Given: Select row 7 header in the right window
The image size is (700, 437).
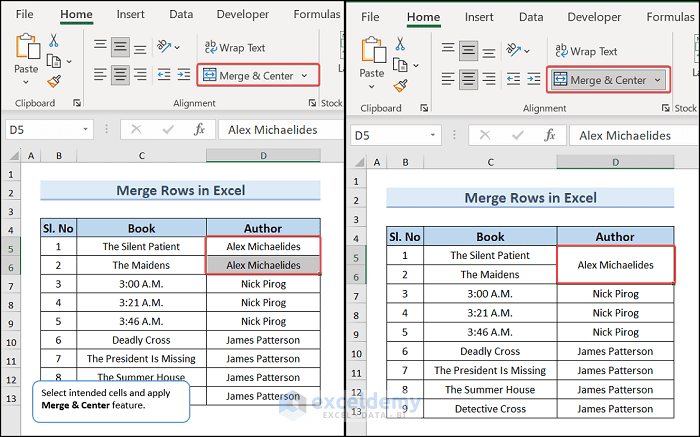Looking at the screenshot, I should [x=356, y=296].
